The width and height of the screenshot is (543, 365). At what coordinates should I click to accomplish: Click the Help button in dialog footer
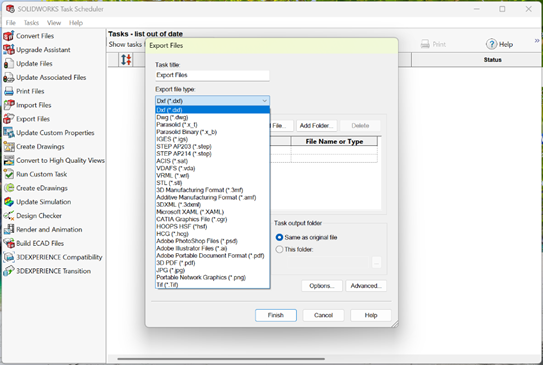371,315
